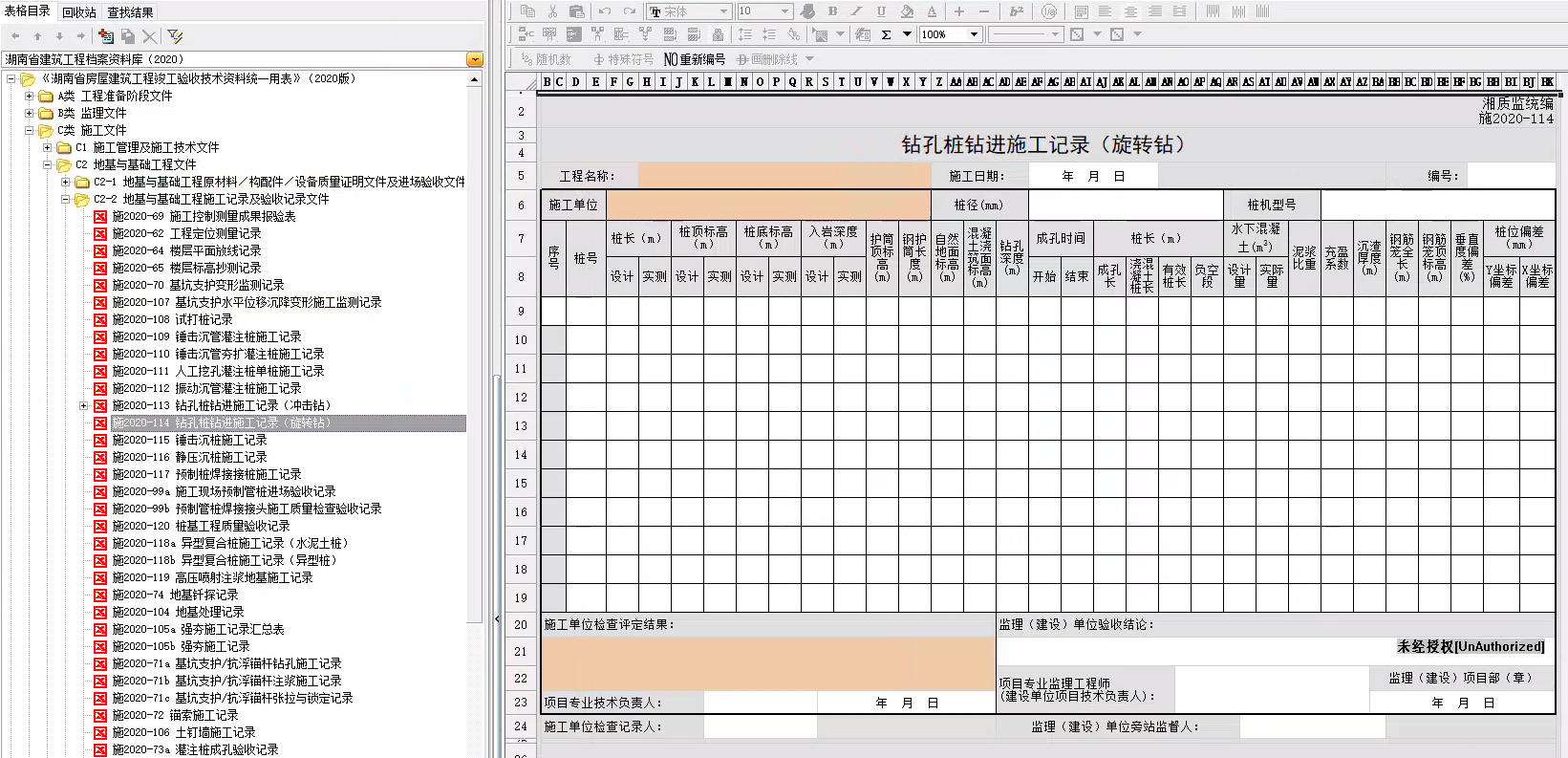Paste from clipboard icon in top toolbar
The width and height of the screenshot is (1568, 758).
point(576,11)
